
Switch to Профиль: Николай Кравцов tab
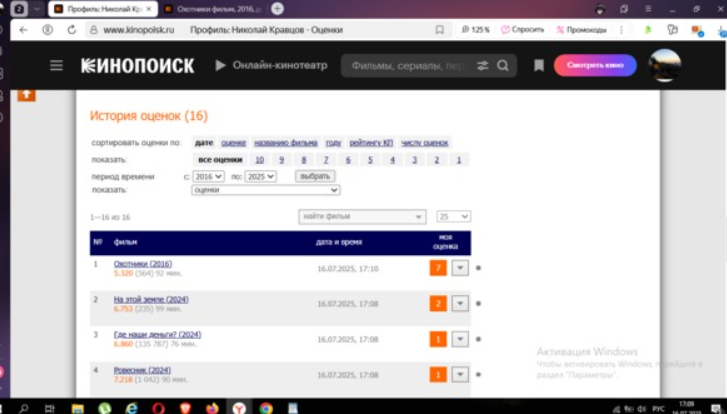click(x=103, y=9)
